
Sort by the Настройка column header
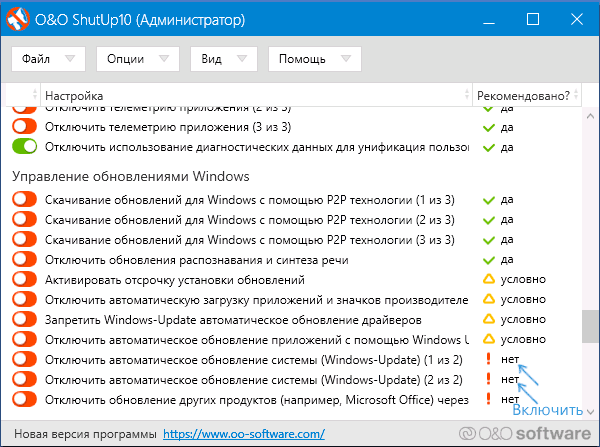[x=256, y=95]
